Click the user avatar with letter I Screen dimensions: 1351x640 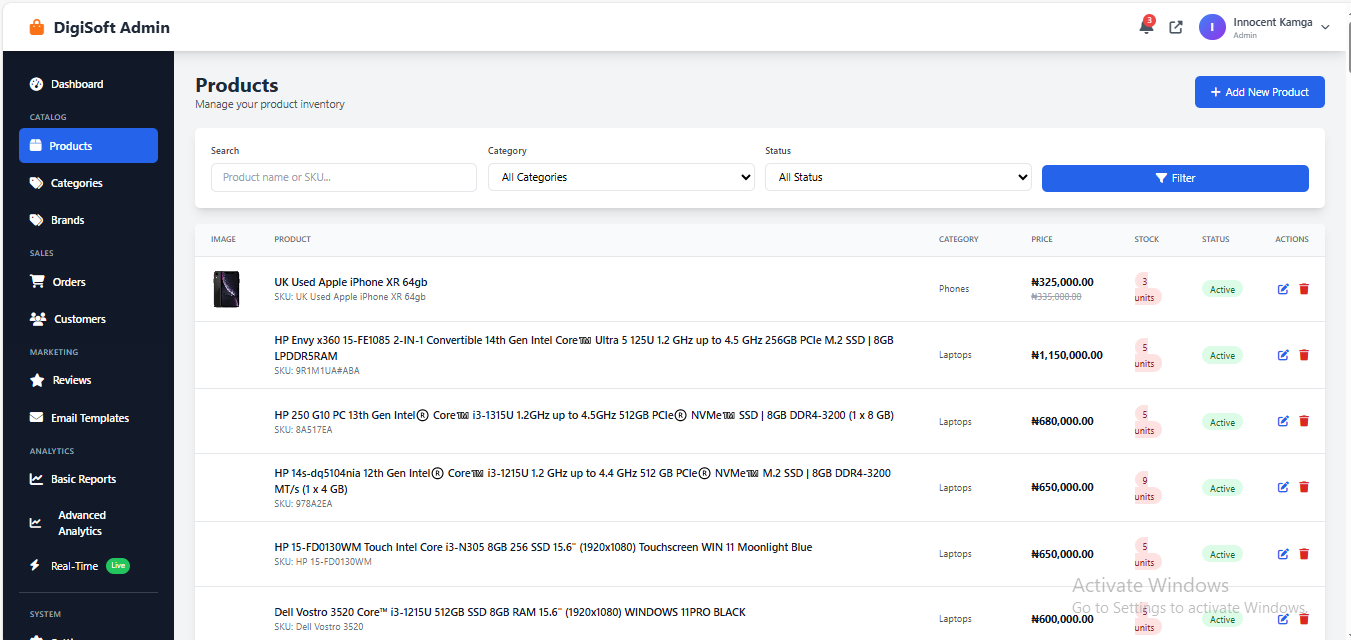(x=1212, y=27)
